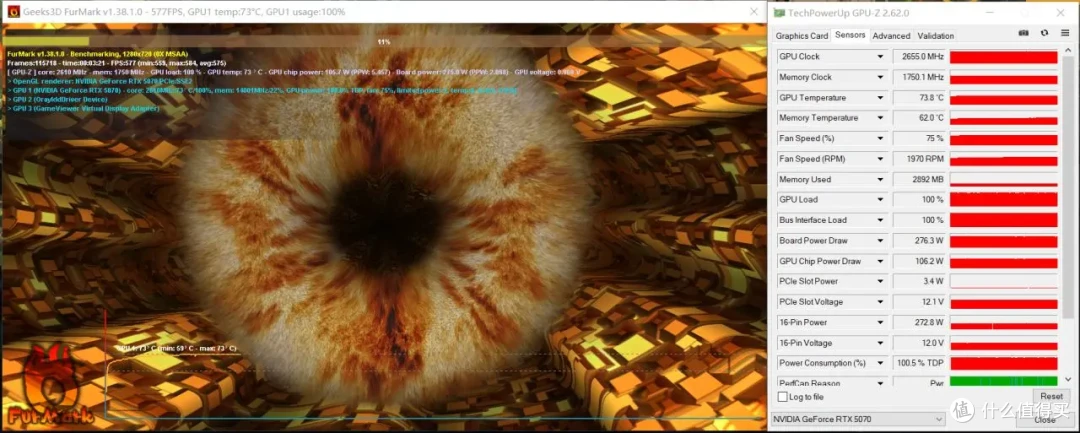Viewport: 1080px width, 433px height.
Task: Open the Validation tab
Action: 935,36
